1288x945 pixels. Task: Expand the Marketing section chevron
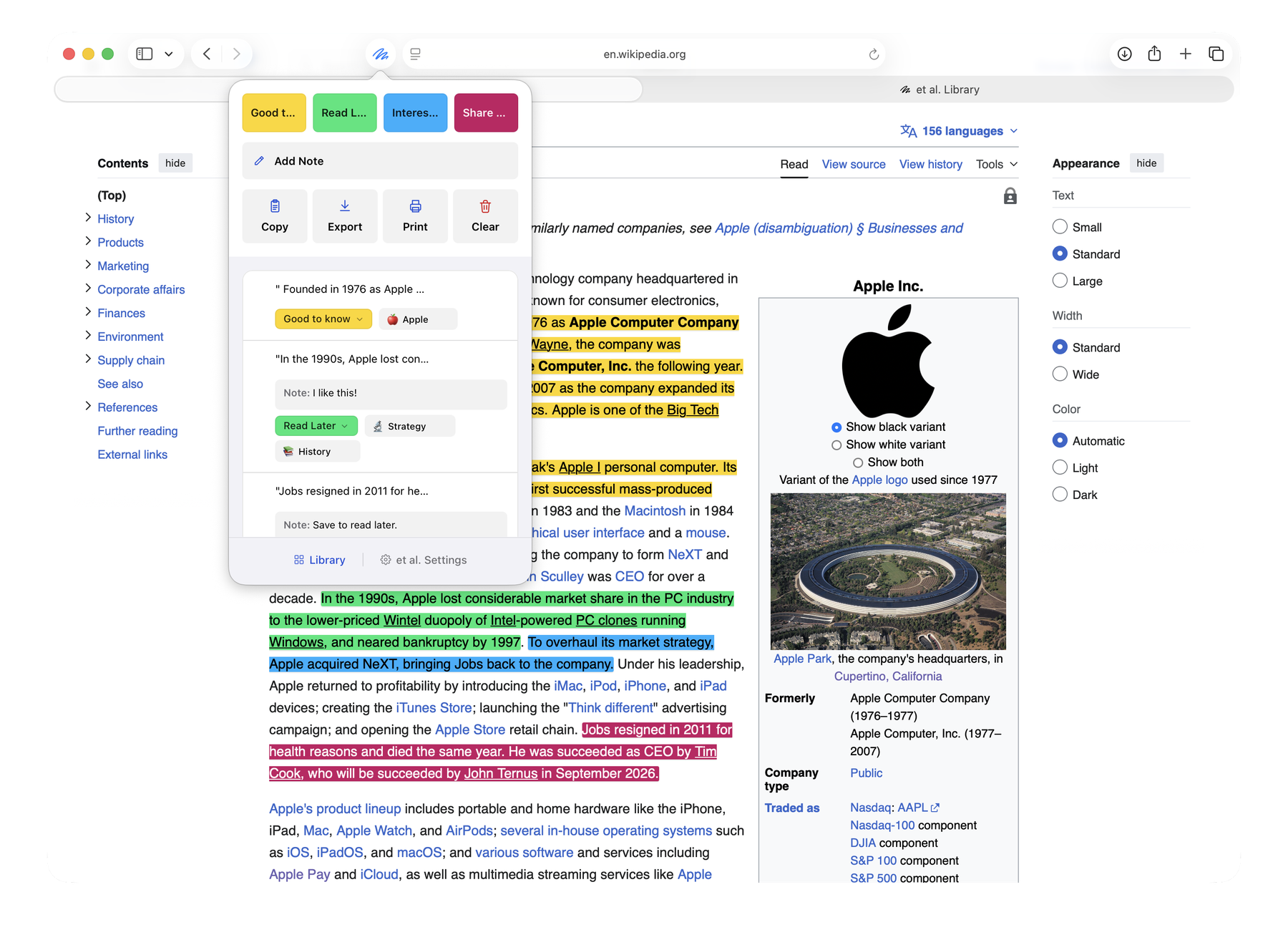88,265
